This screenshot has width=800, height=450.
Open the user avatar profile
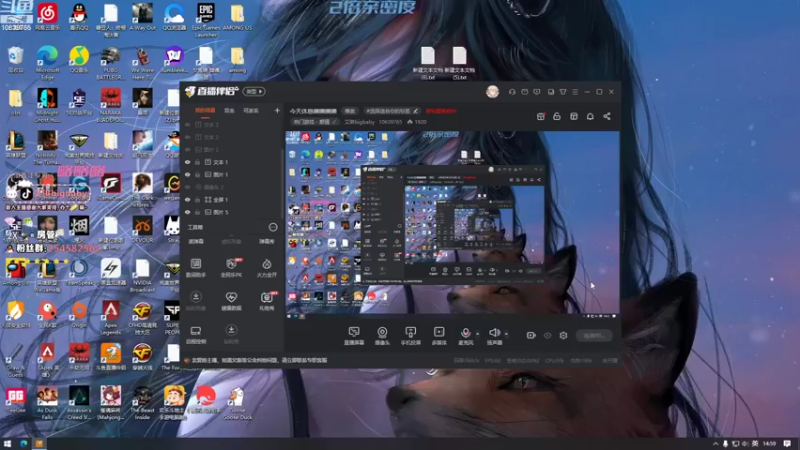[492, 92]
